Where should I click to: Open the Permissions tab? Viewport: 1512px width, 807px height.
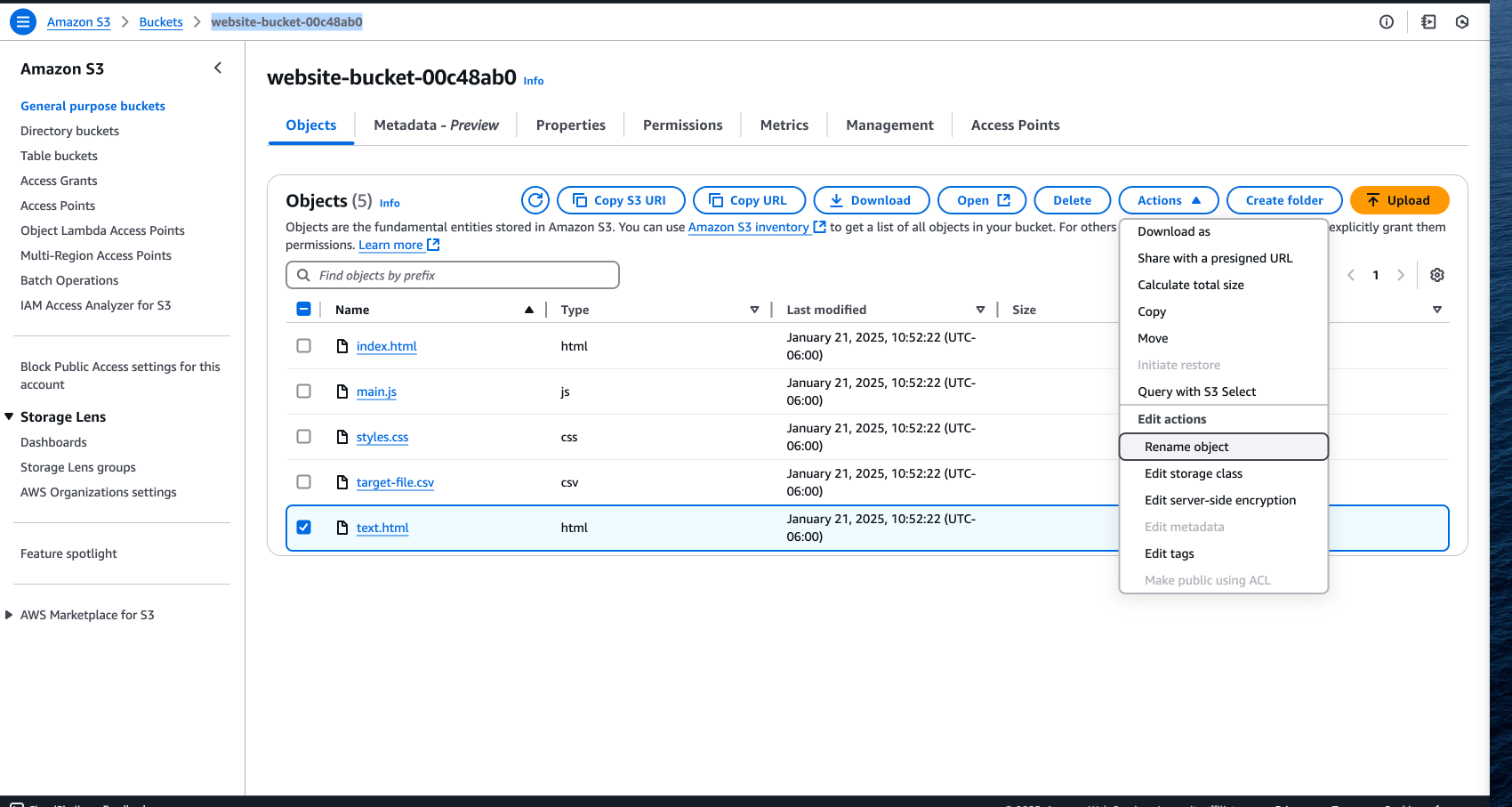[x=683, y=125]
